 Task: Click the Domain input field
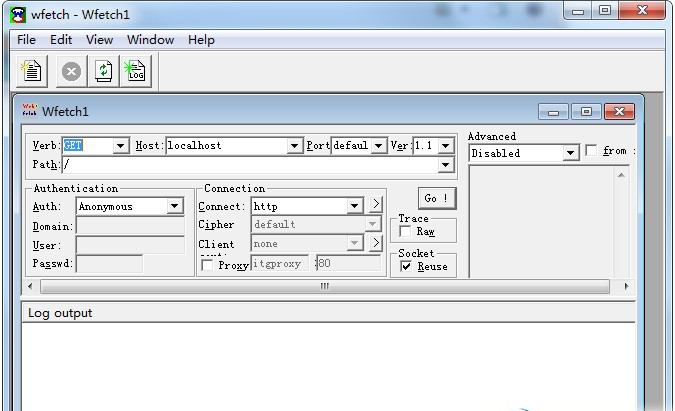point(130,226)
